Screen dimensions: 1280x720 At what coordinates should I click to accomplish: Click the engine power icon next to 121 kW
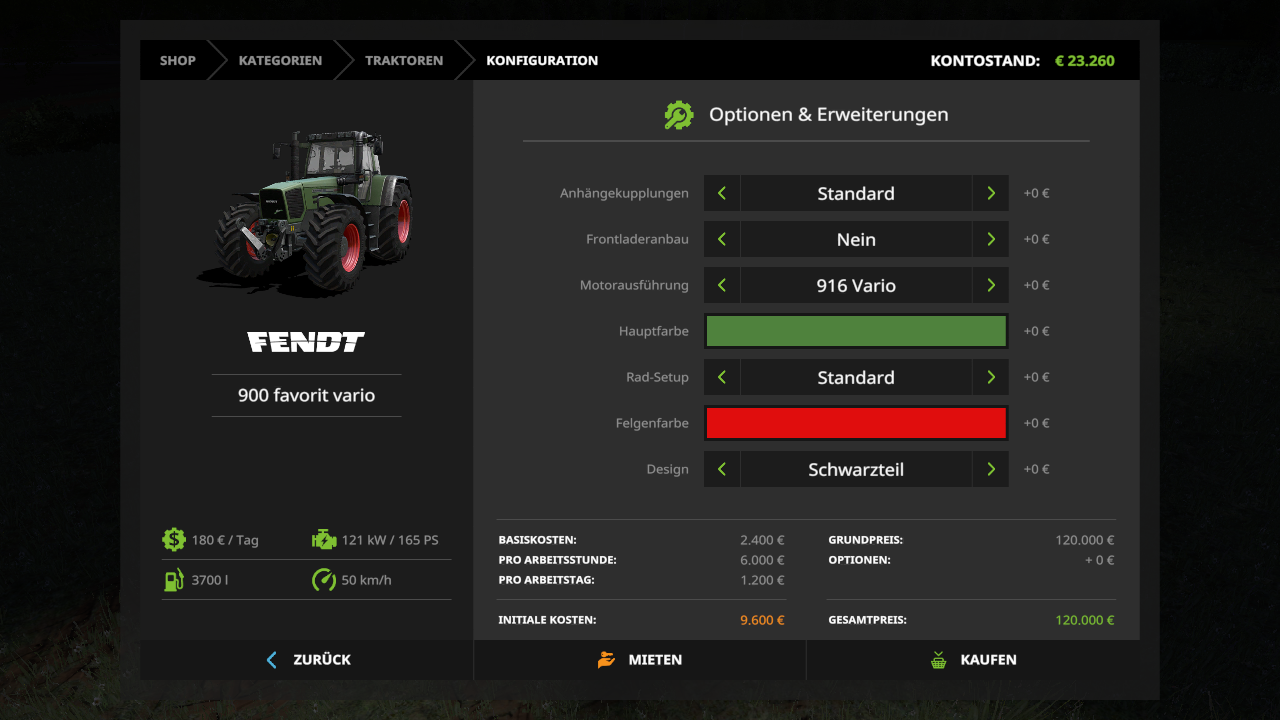(324, 540)
